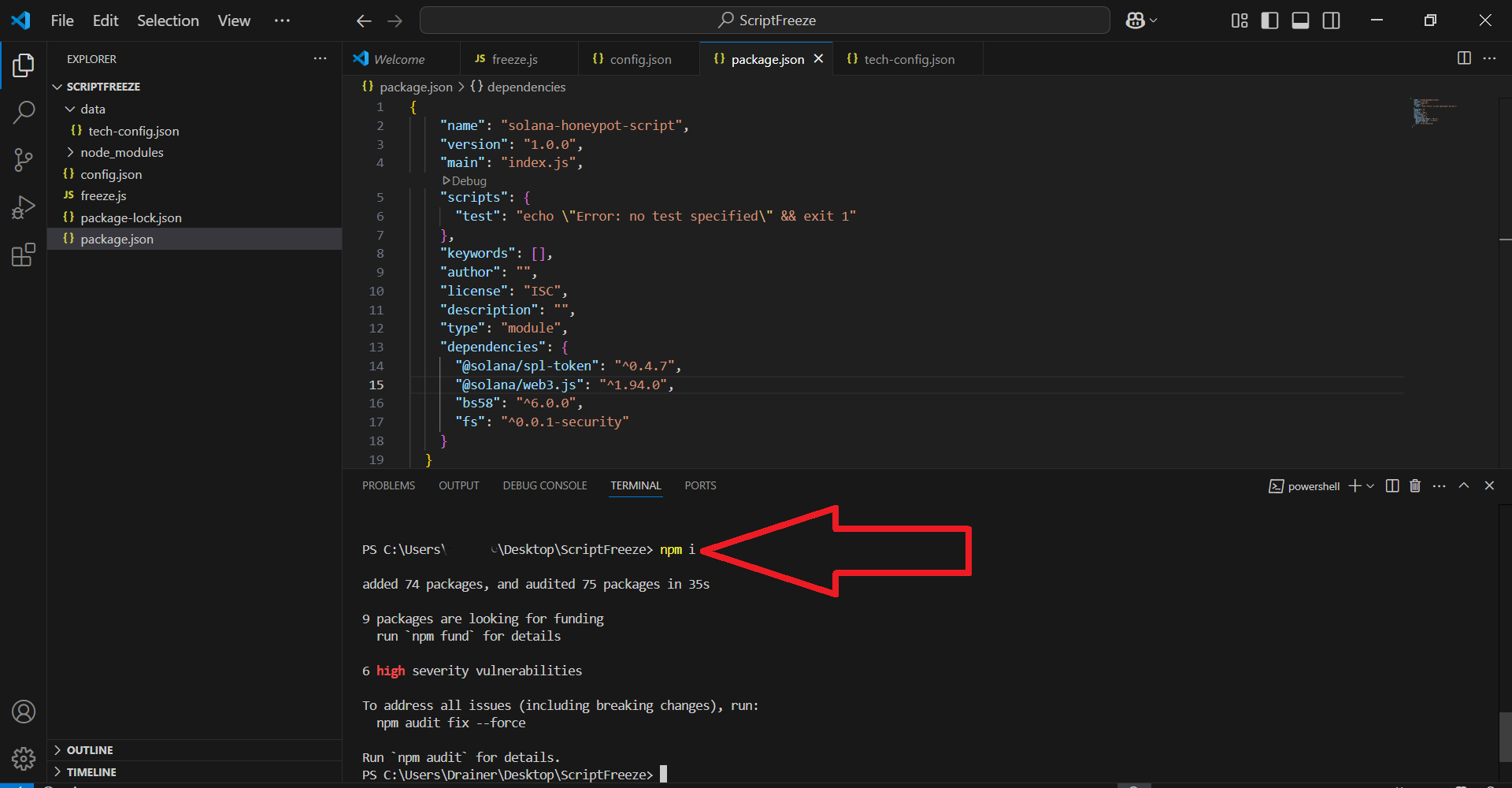
Task: Open the PROBLEMS panel tab
Action: coord(388,485)
